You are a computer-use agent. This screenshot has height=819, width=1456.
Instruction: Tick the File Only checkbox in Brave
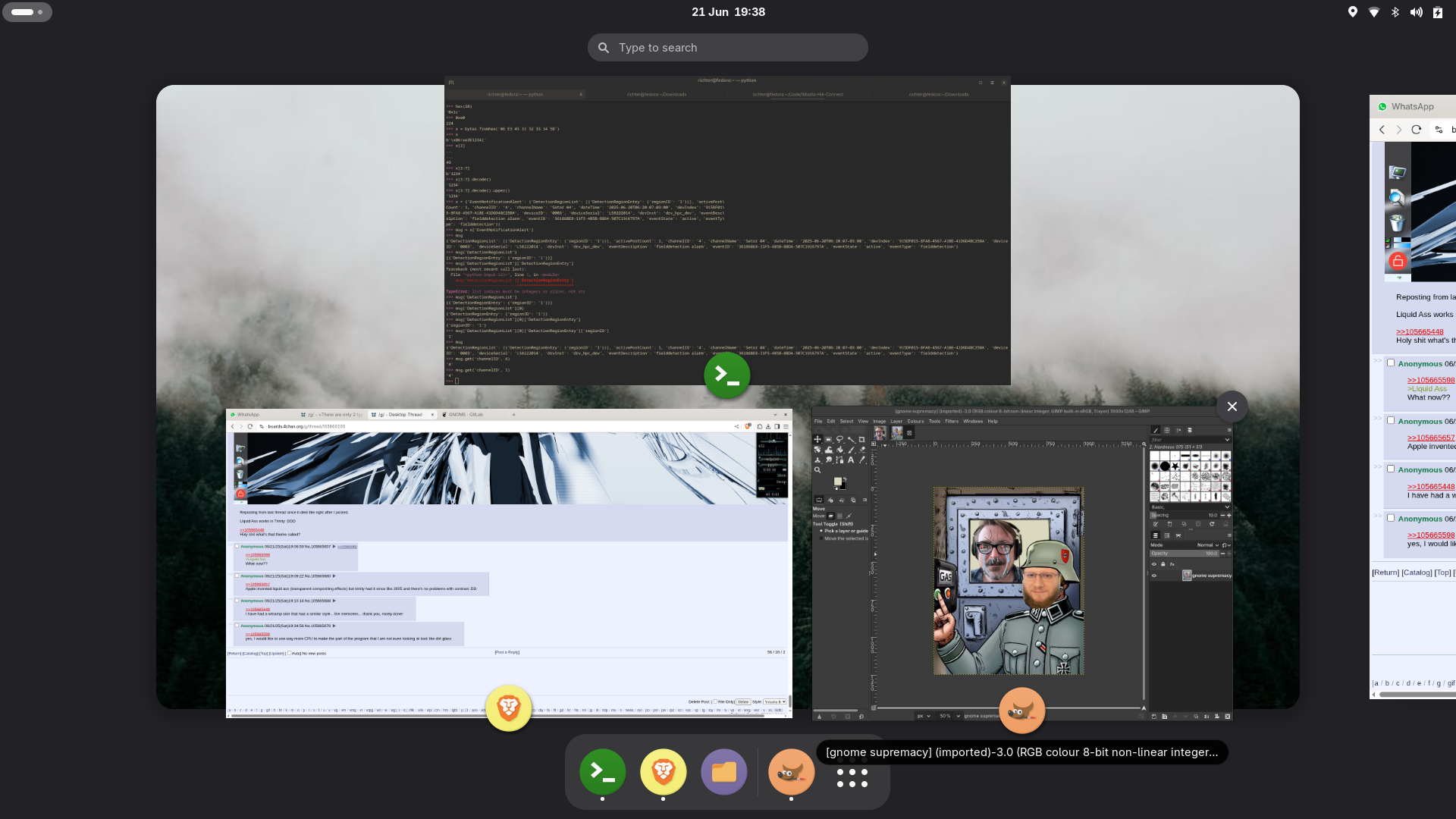tap(715, 701)
